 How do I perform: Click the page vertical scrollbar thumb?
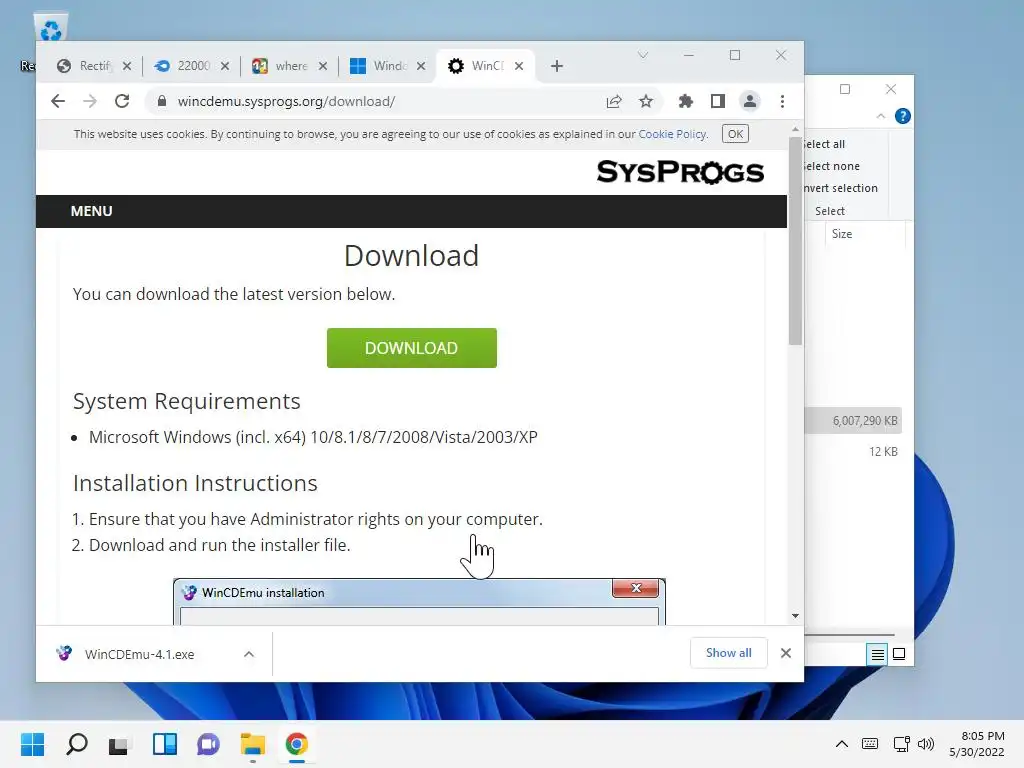(795, 240)
